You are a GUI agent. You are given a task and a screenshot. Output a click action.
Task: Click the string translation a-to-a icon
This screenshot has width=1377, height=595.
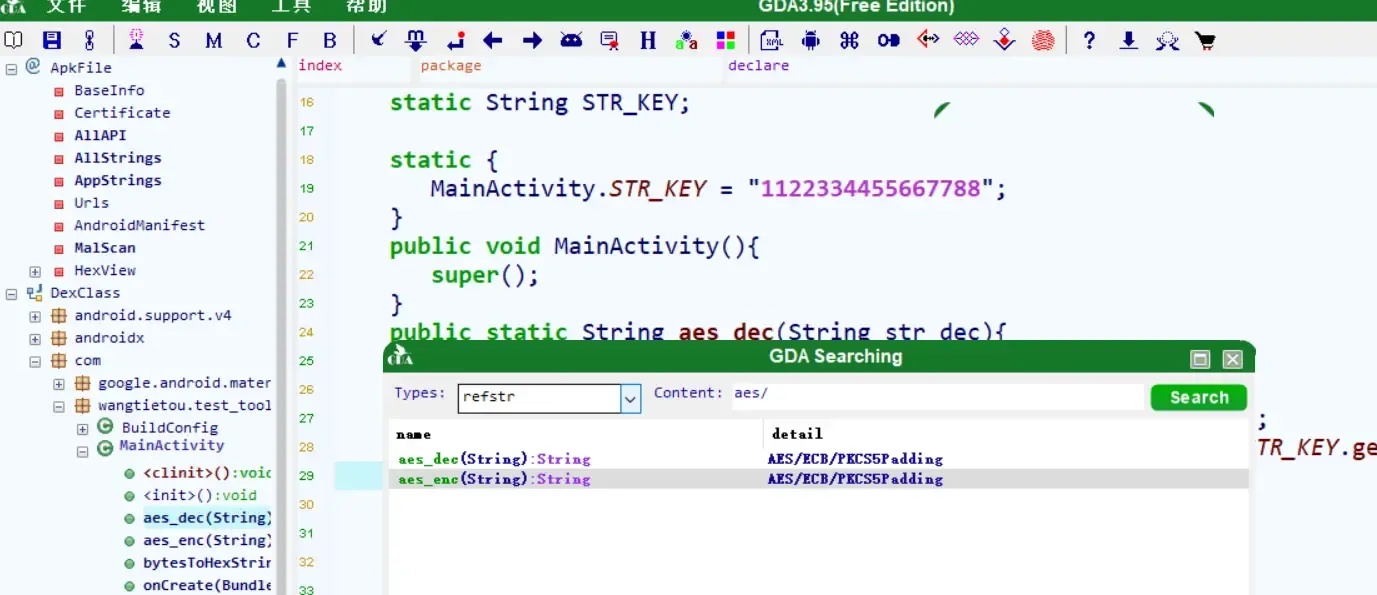click(x=686, y=40)
